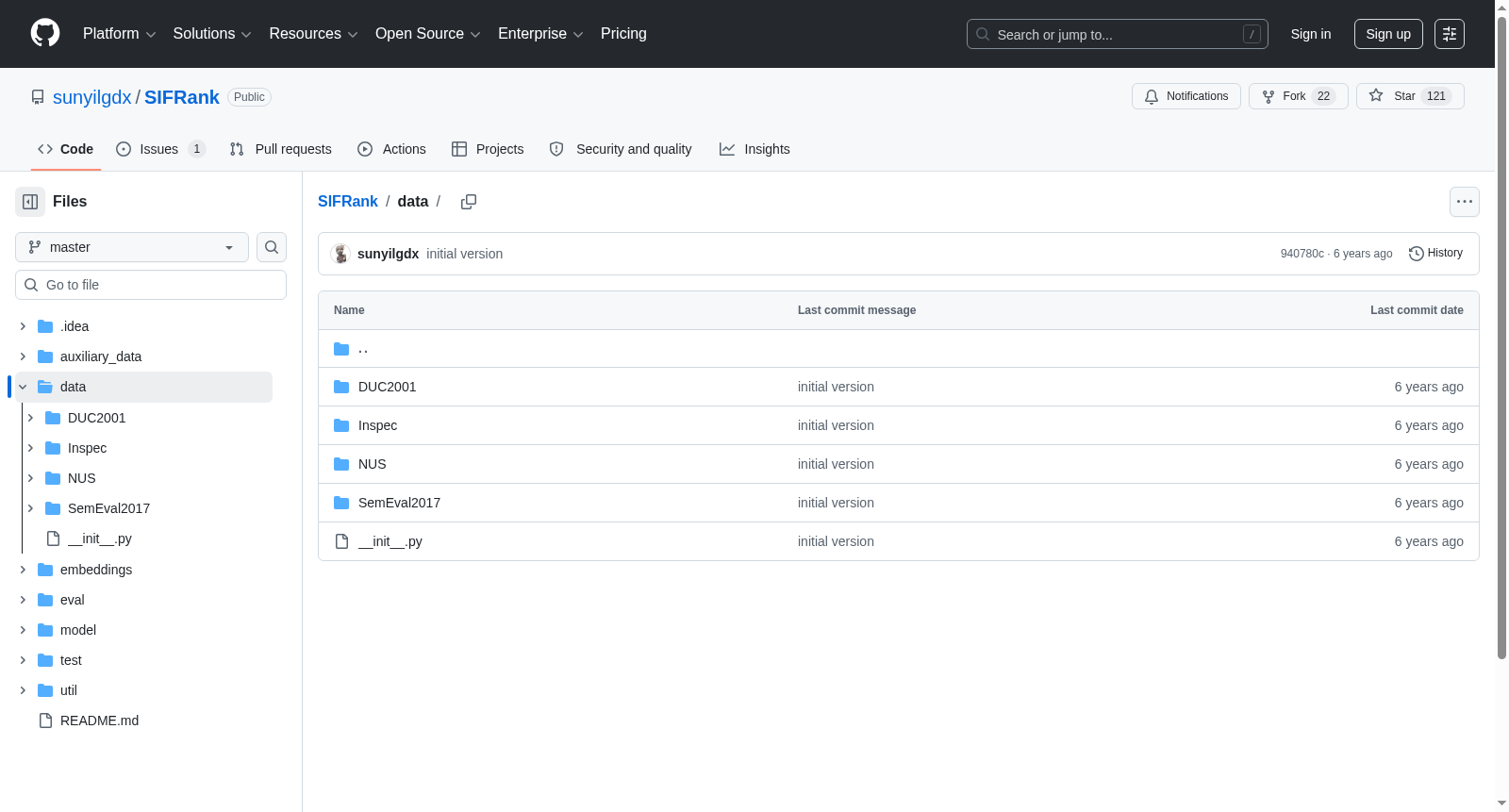Open the master branch selector
Image resolution: width=1509 pixels, height=812 pixels.
(132, 247)
